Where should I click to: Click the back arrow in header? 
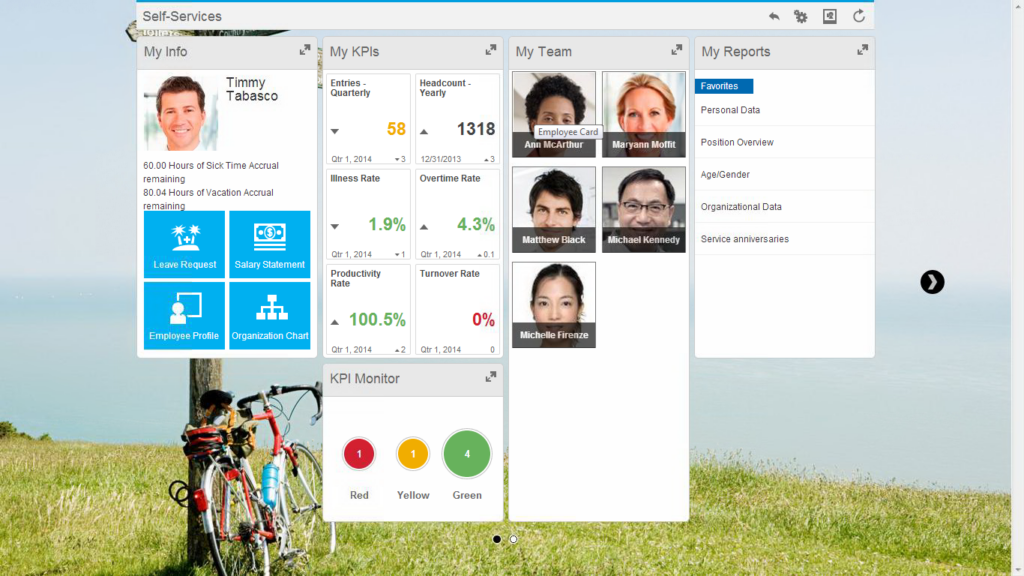tap(774, 16)
